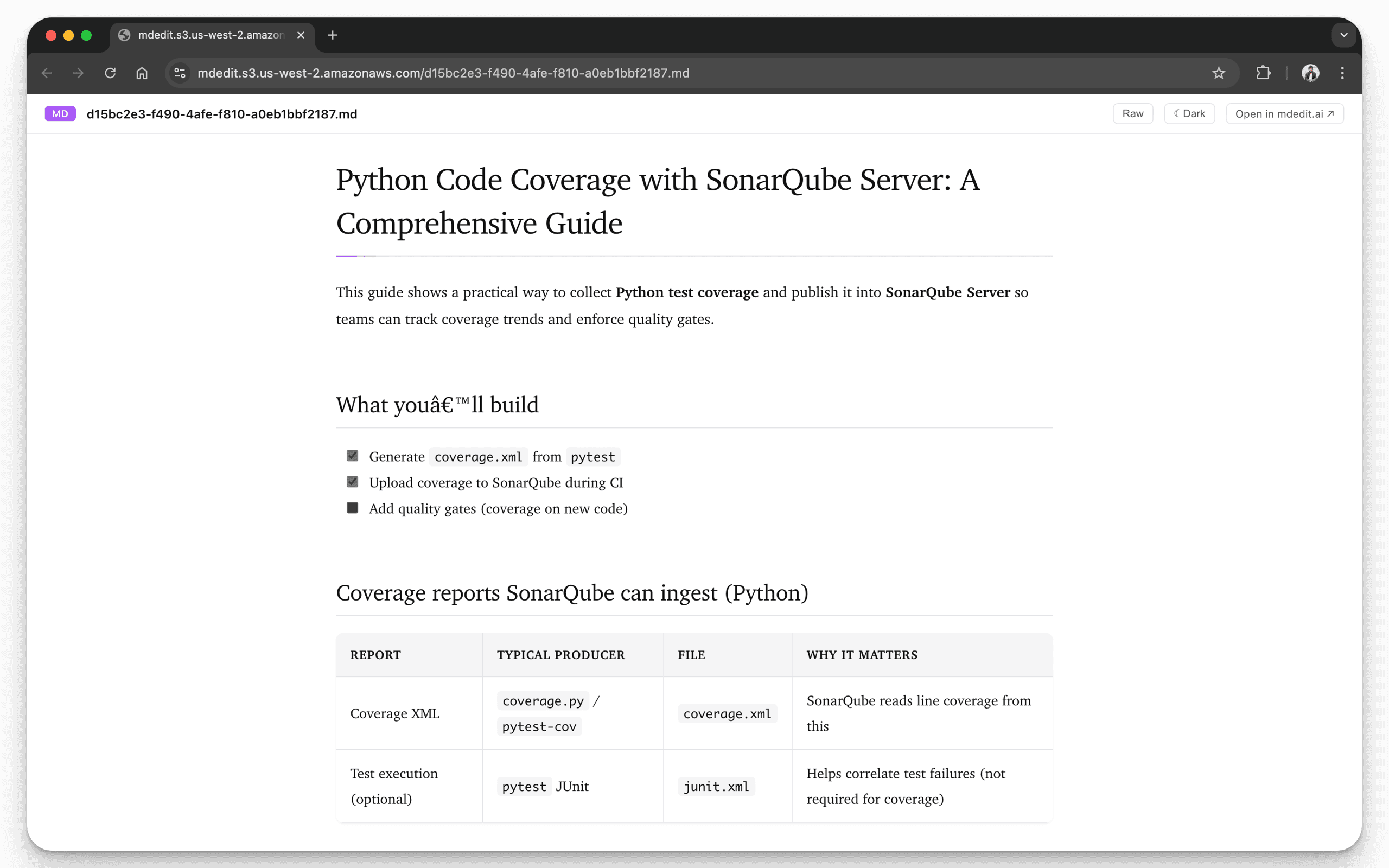
Task: Click the new tab plus icon
Action: (x=332, y=35)
